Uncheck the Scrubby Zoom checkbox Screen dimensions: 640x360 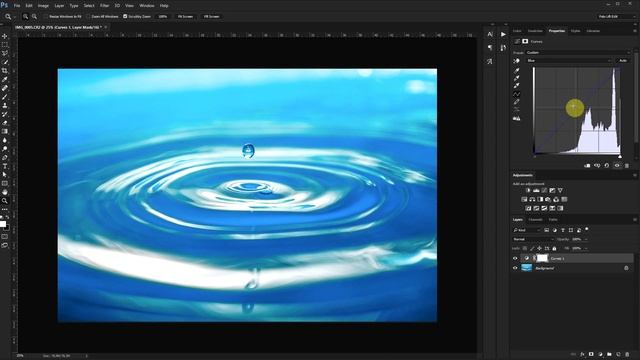125,17
